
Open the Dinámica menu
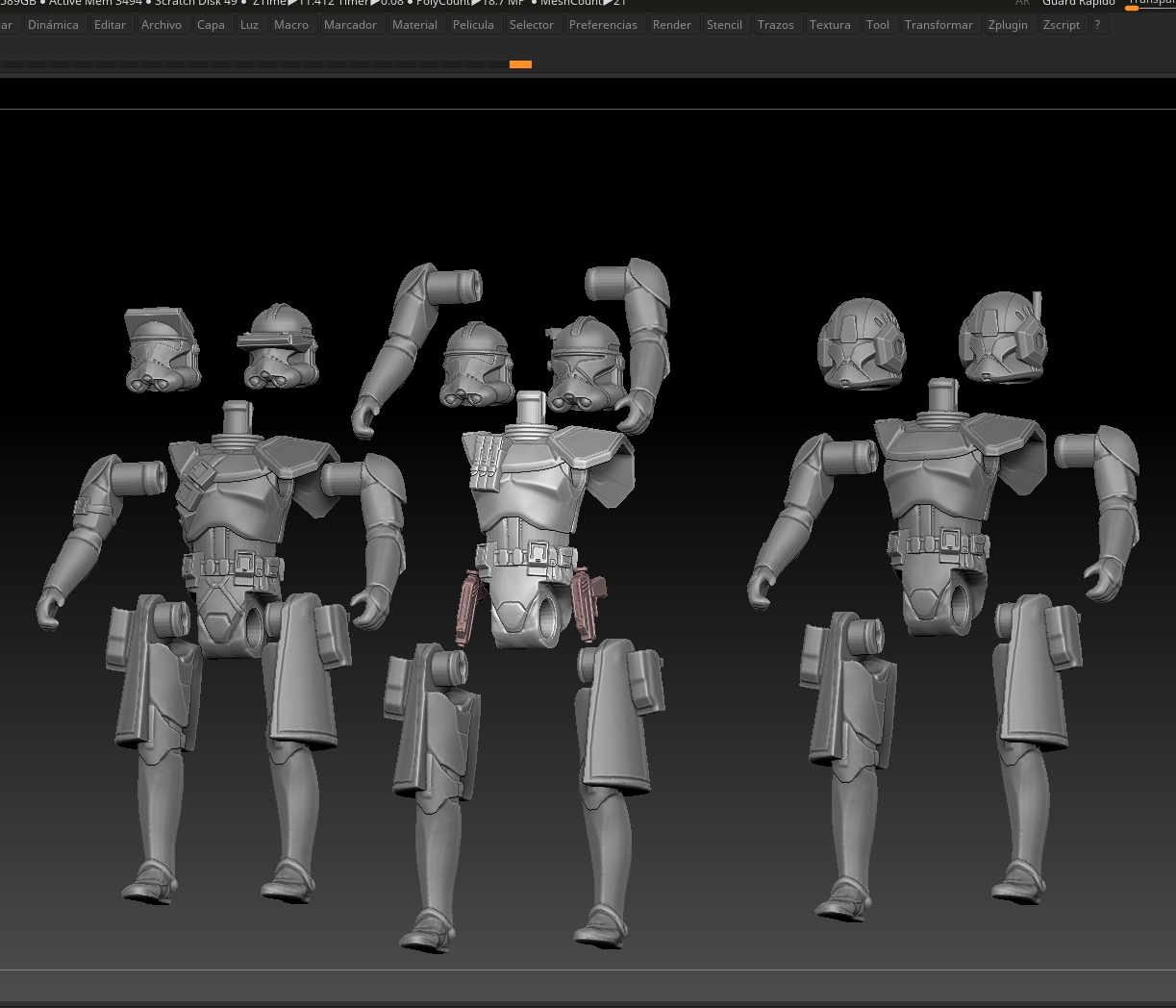[53, 24]
